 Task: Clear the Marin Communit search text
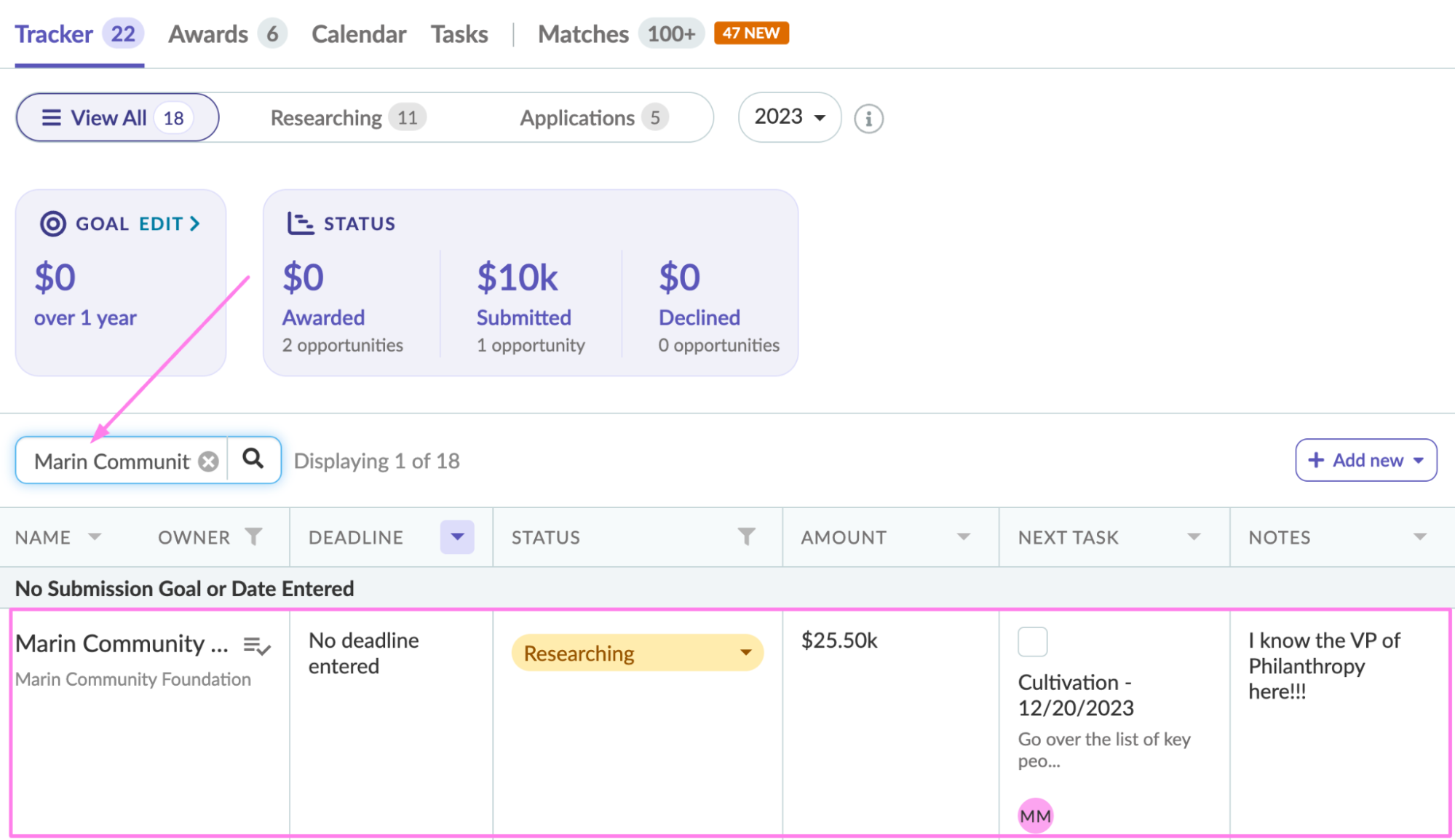[x=209, y=461]
